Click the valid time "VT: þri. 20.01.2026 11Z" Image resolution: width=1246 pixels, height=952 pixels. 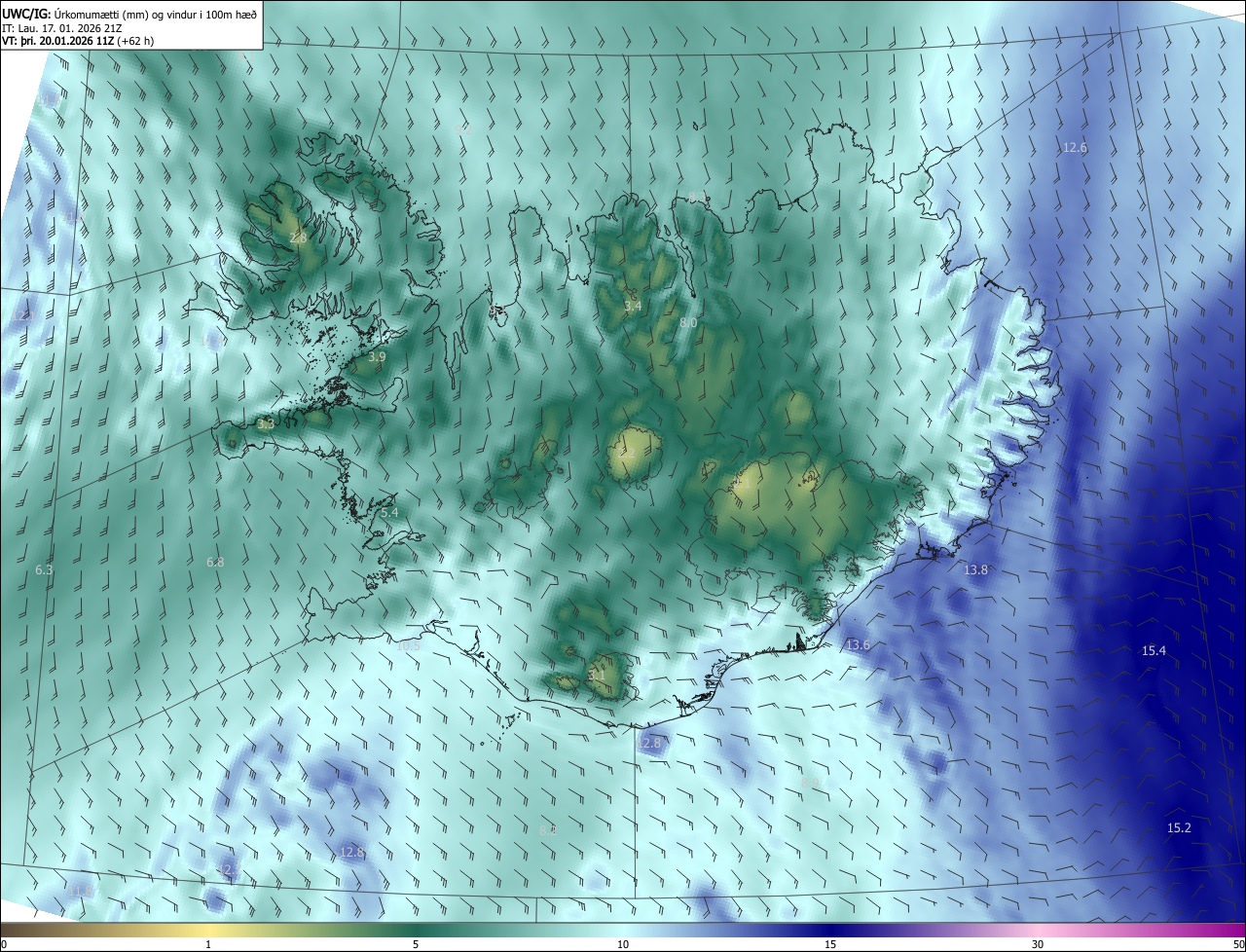[56, 41]
